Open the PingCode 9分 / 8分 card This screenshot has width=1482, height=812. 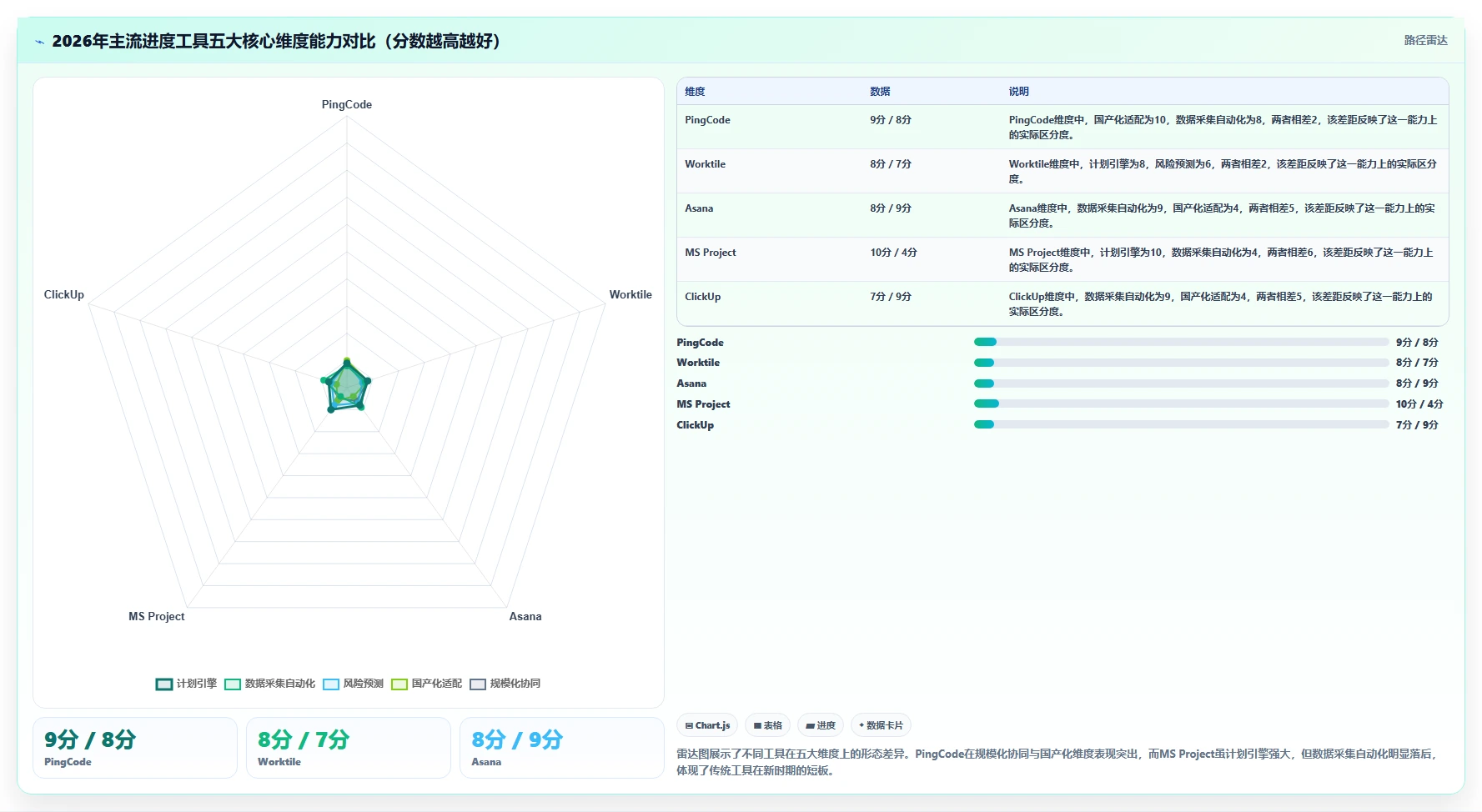pos(135,748)
